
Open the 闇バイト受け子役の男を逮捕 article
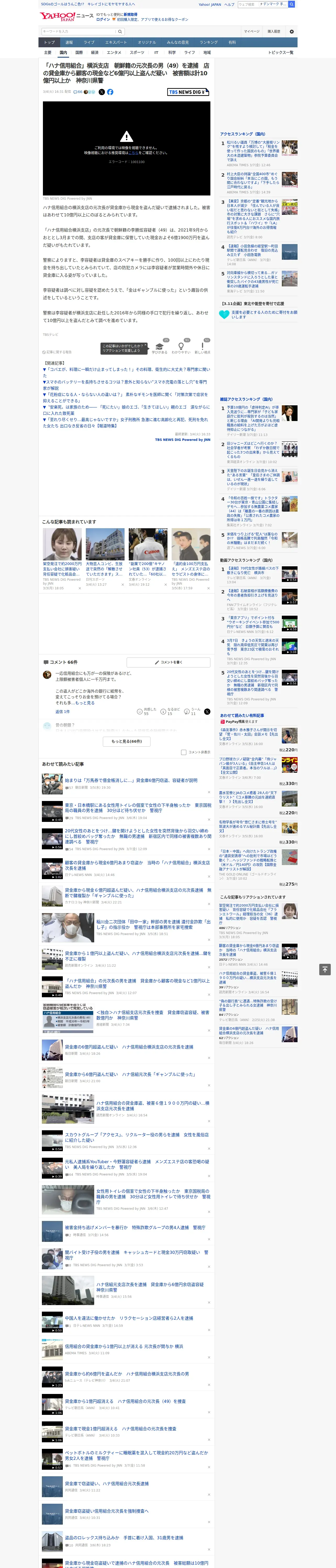(x=137, y=1255)
